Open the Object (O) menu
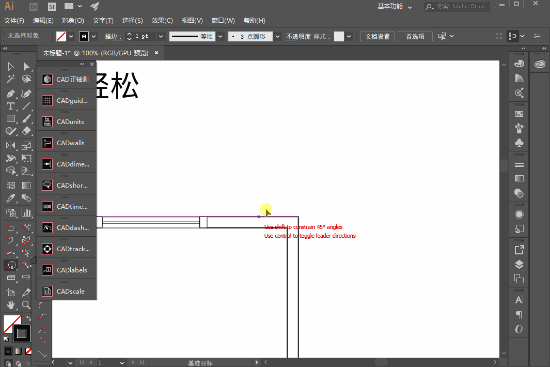The width and height of the screenshot is (550, 367). 73,20
